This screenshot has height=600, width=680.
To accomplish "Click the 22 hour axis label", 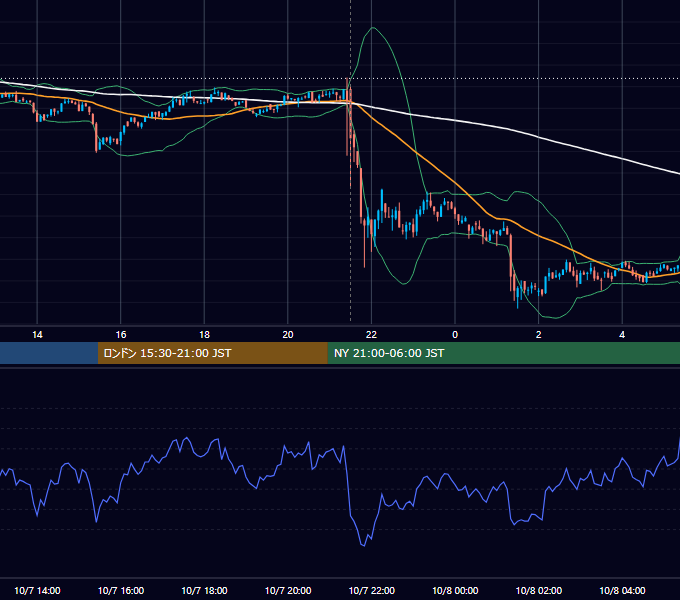I will coord(371,335).
